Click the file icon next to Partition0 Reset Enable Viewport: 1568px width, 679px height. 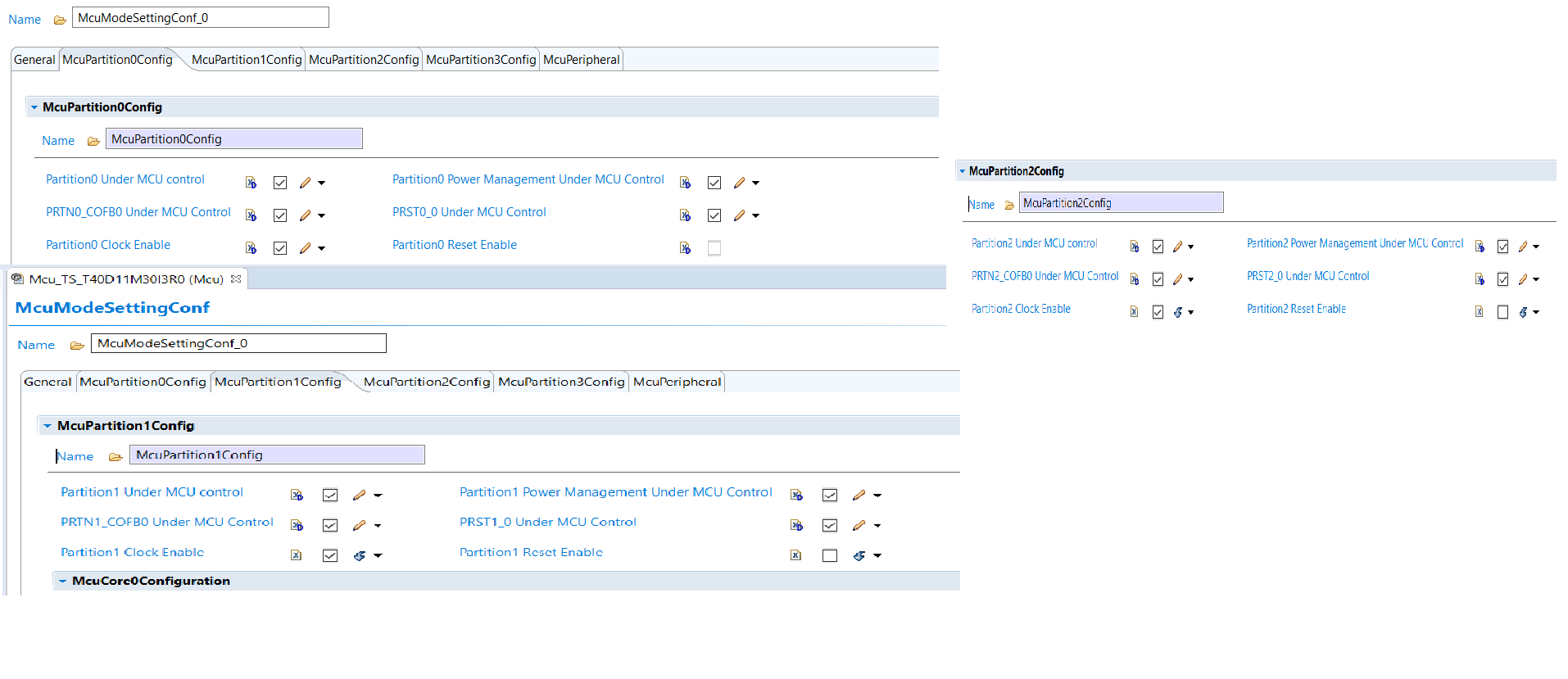[685, 248]
